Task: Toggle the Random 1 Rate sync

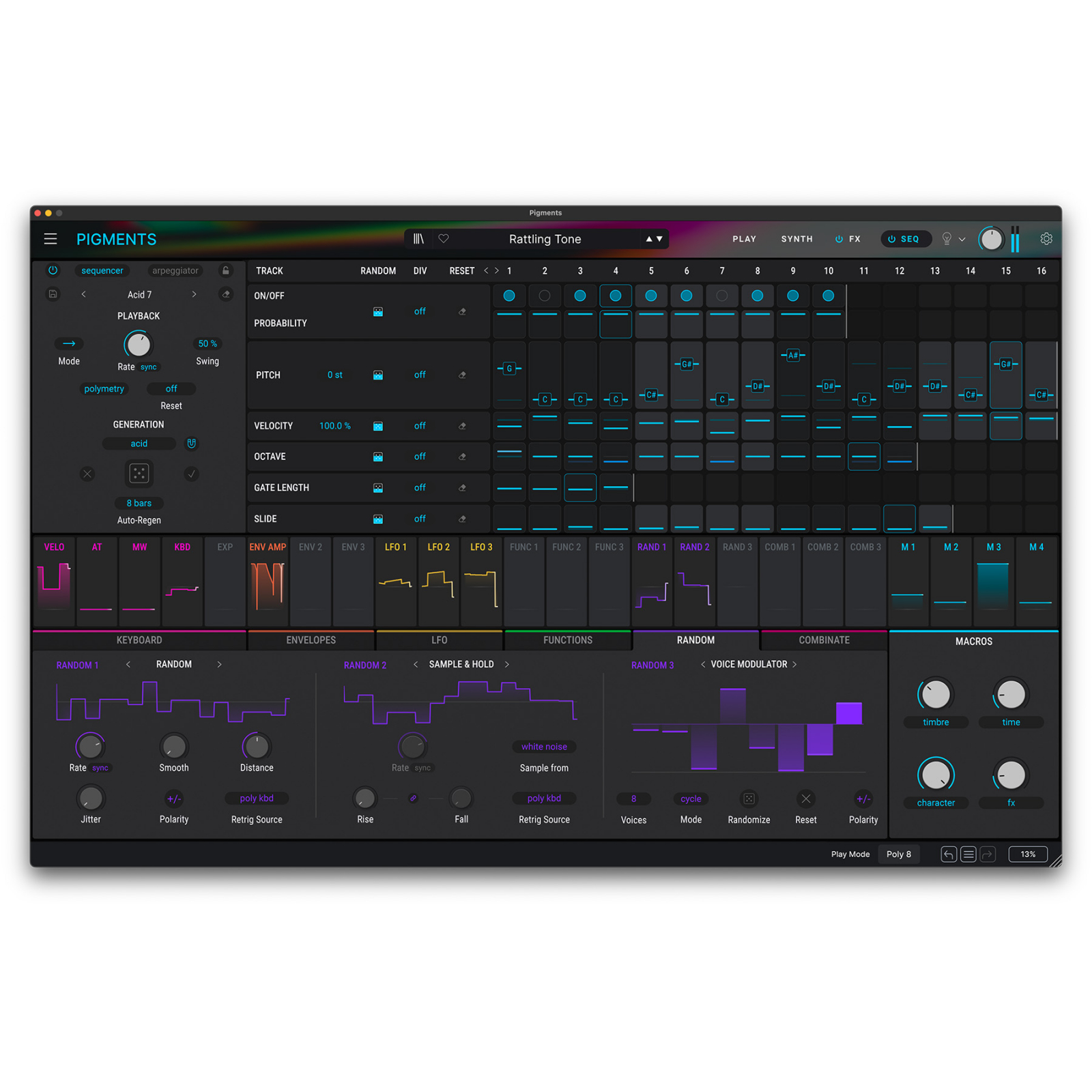Action: click(x=100, y=768)
